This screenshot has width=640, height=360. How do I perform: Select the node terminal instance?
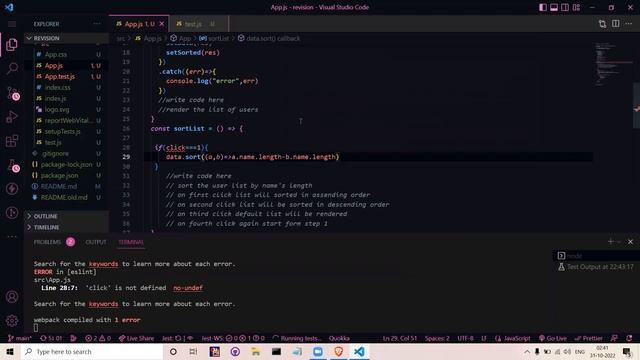(x=596, y=256)
